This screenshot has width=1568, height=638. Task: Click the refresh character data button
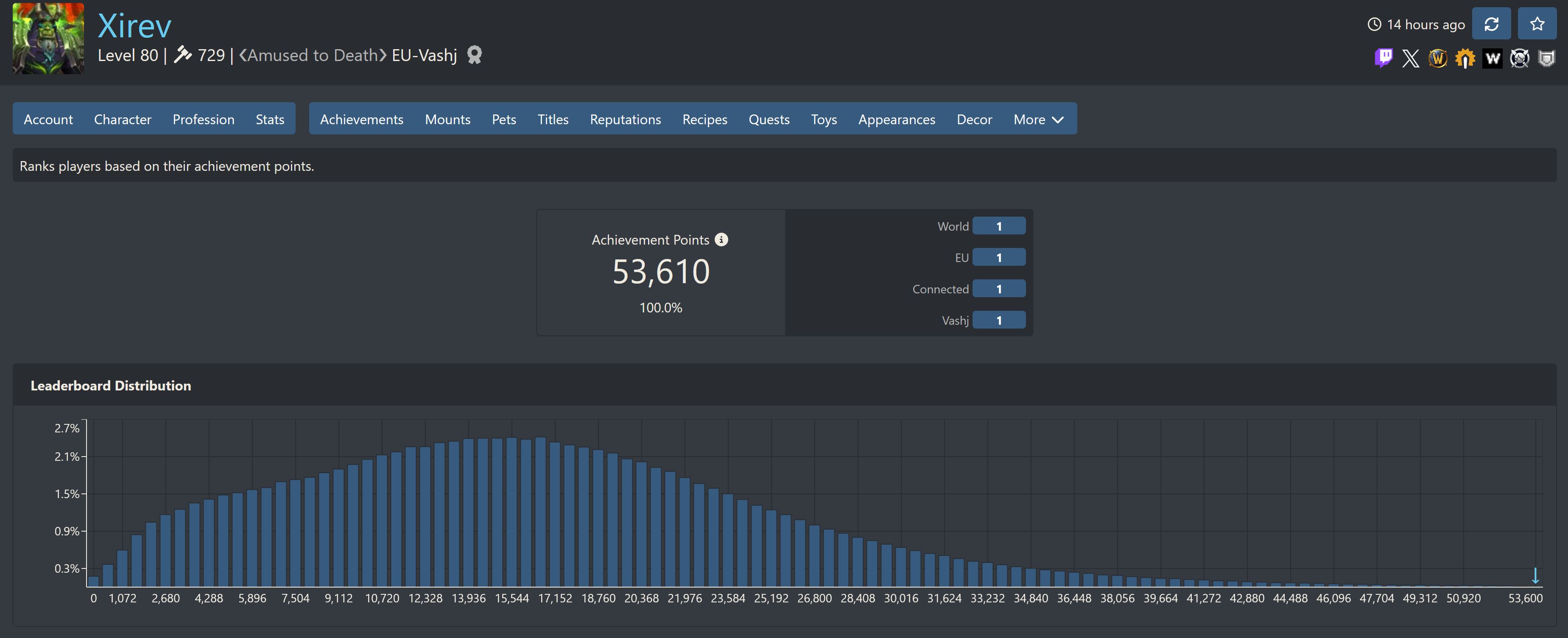[1491, 24]
